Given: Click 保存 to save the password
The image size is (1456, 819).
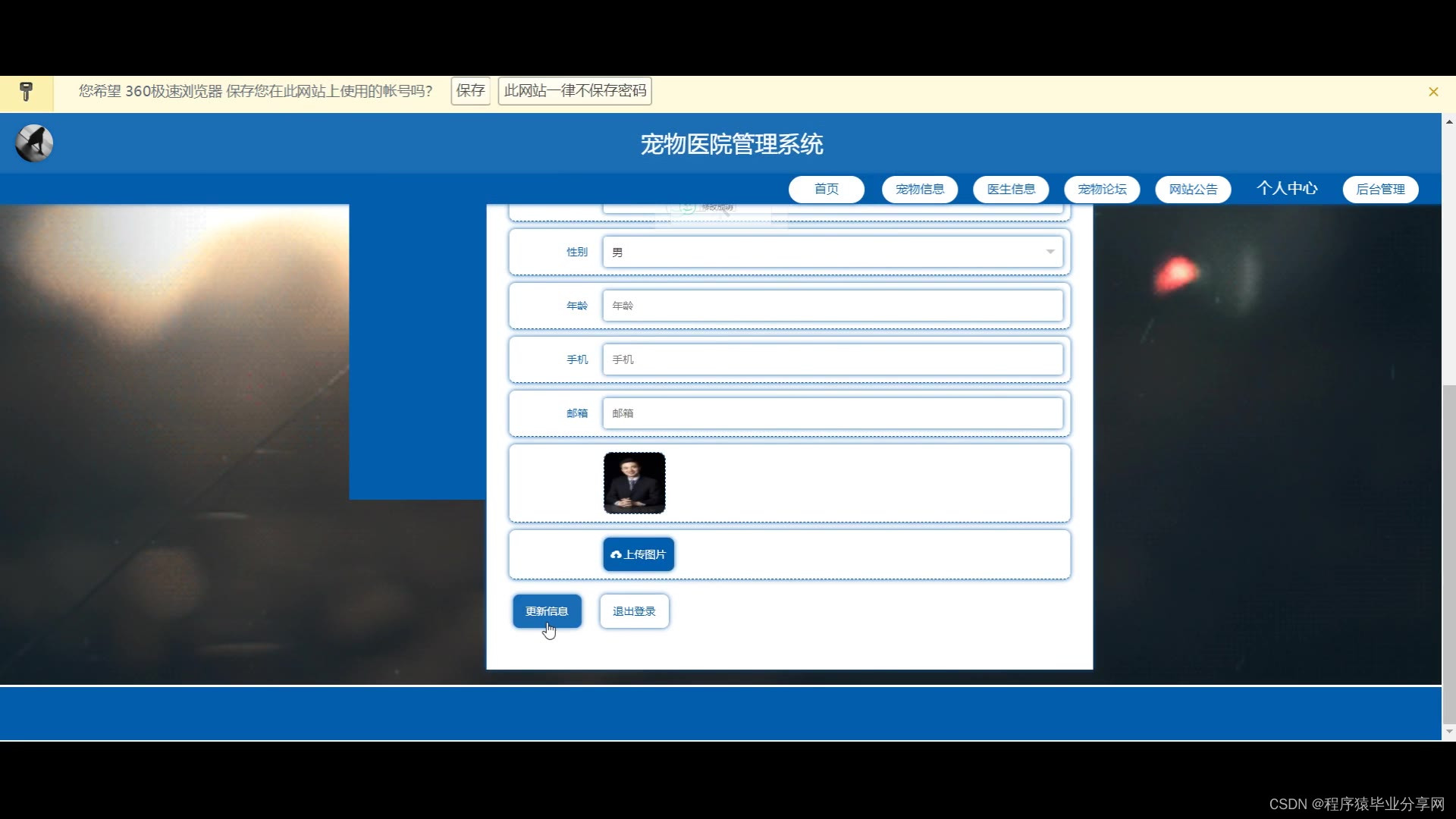Looking at the screenshot, I should click(470, 91).
